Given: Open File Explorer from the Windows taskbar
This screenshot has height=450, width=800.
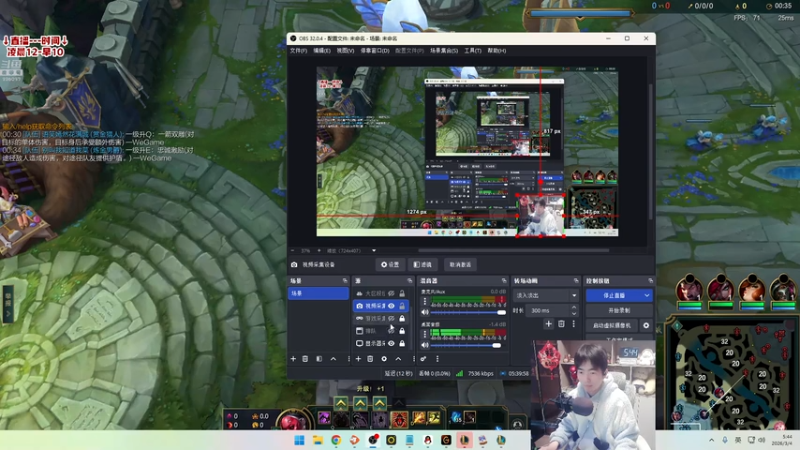Looking at the screenshot, I should pos(318,440).
